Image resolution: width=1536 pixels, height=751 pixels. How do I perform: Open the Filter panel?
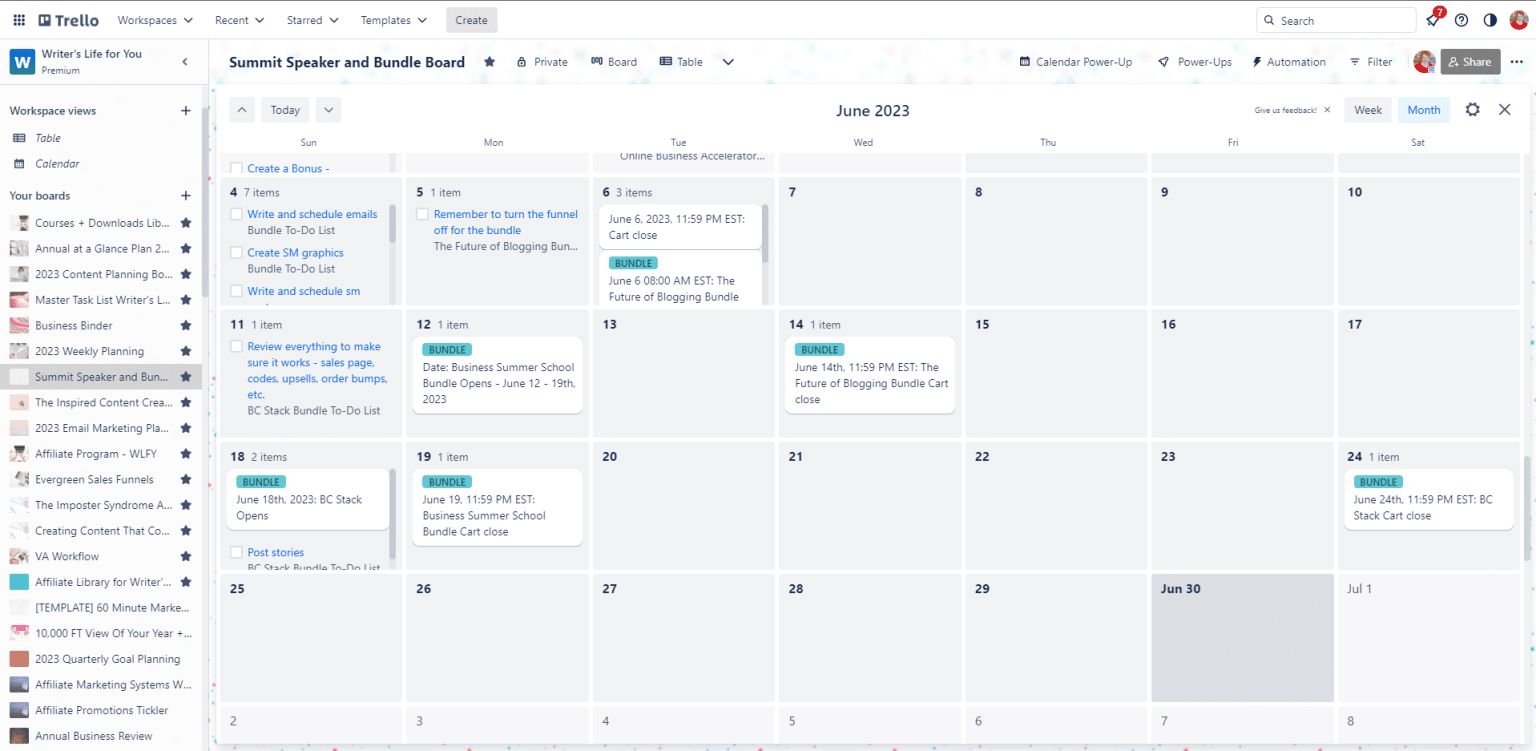[x=1370, y=61]
